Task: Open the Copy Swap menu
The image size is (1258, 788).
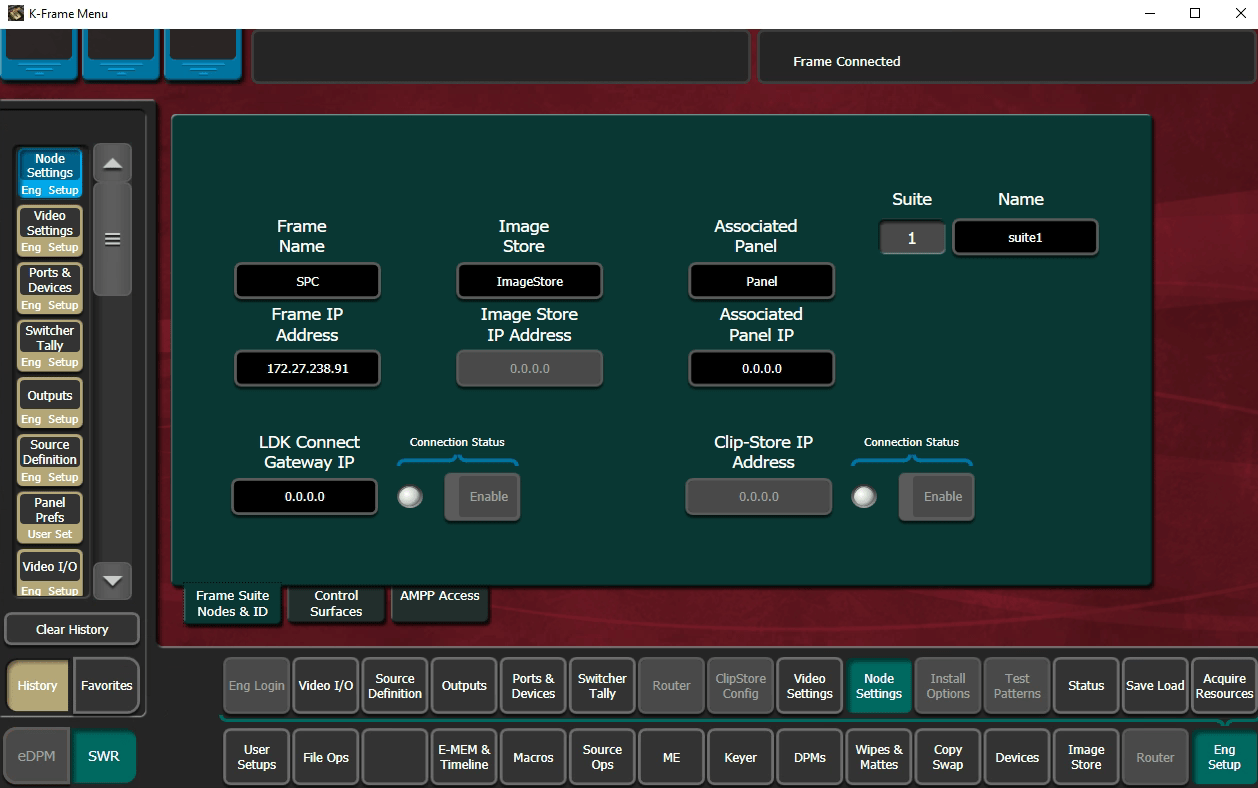Action: pos(948,757)
